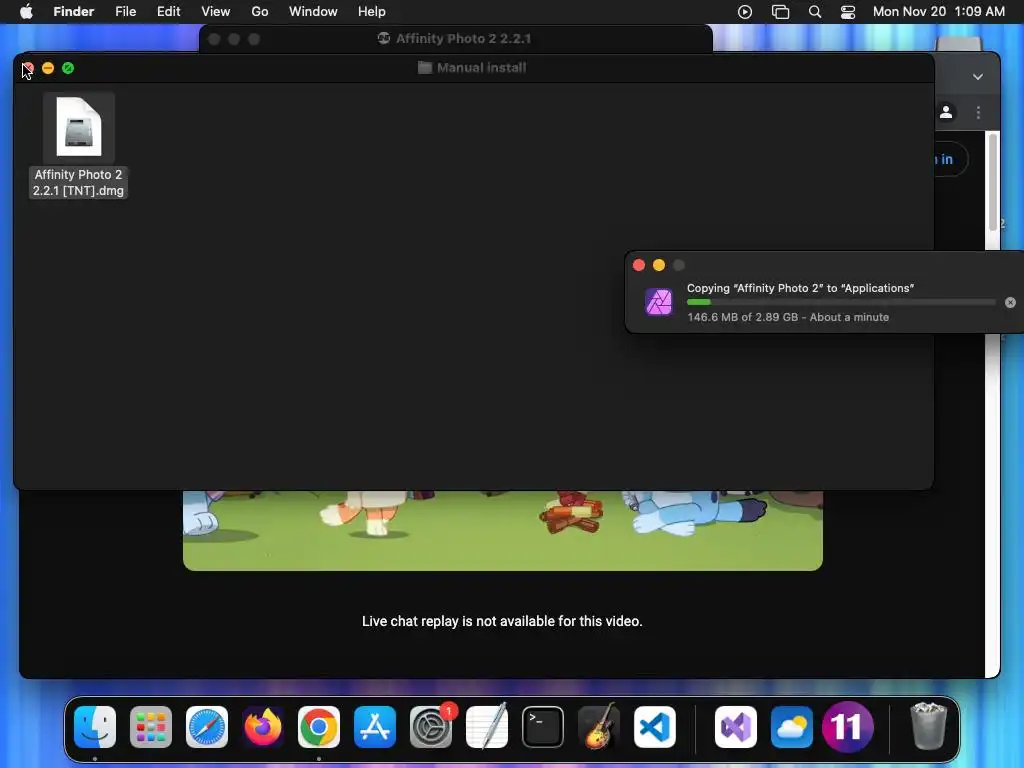Open the Go menu
This screenshot has height=768, width=1024.
tap(260, 12)
